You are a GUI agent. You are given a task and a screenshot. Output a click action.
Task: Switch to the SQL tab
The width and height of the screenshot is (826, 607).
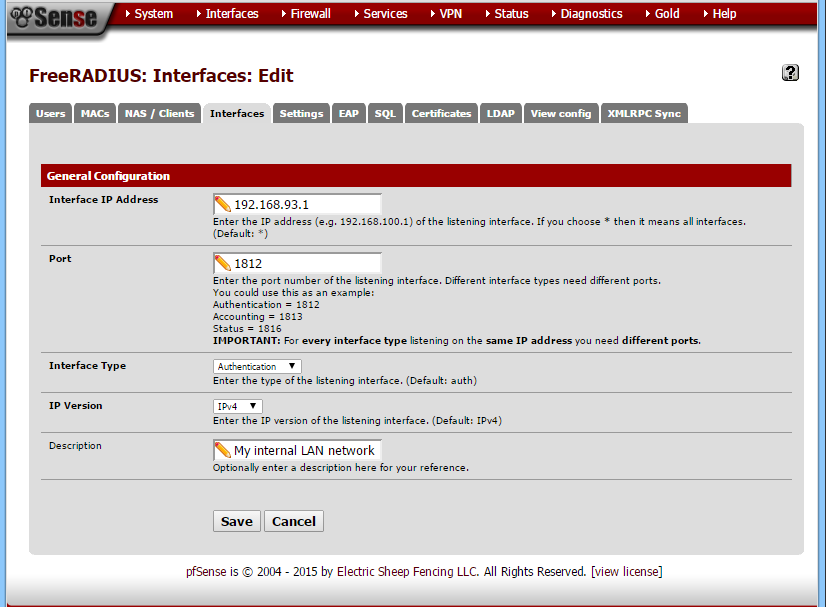tap(385, 113)
